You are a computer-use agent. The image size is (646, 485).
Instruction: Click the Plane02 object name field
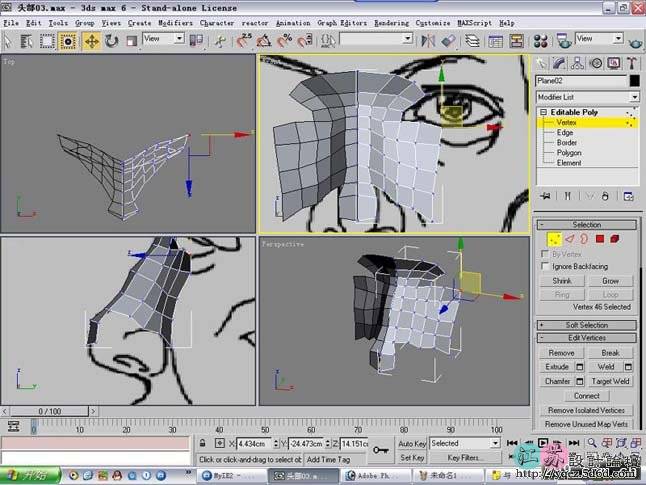[580, 81]
